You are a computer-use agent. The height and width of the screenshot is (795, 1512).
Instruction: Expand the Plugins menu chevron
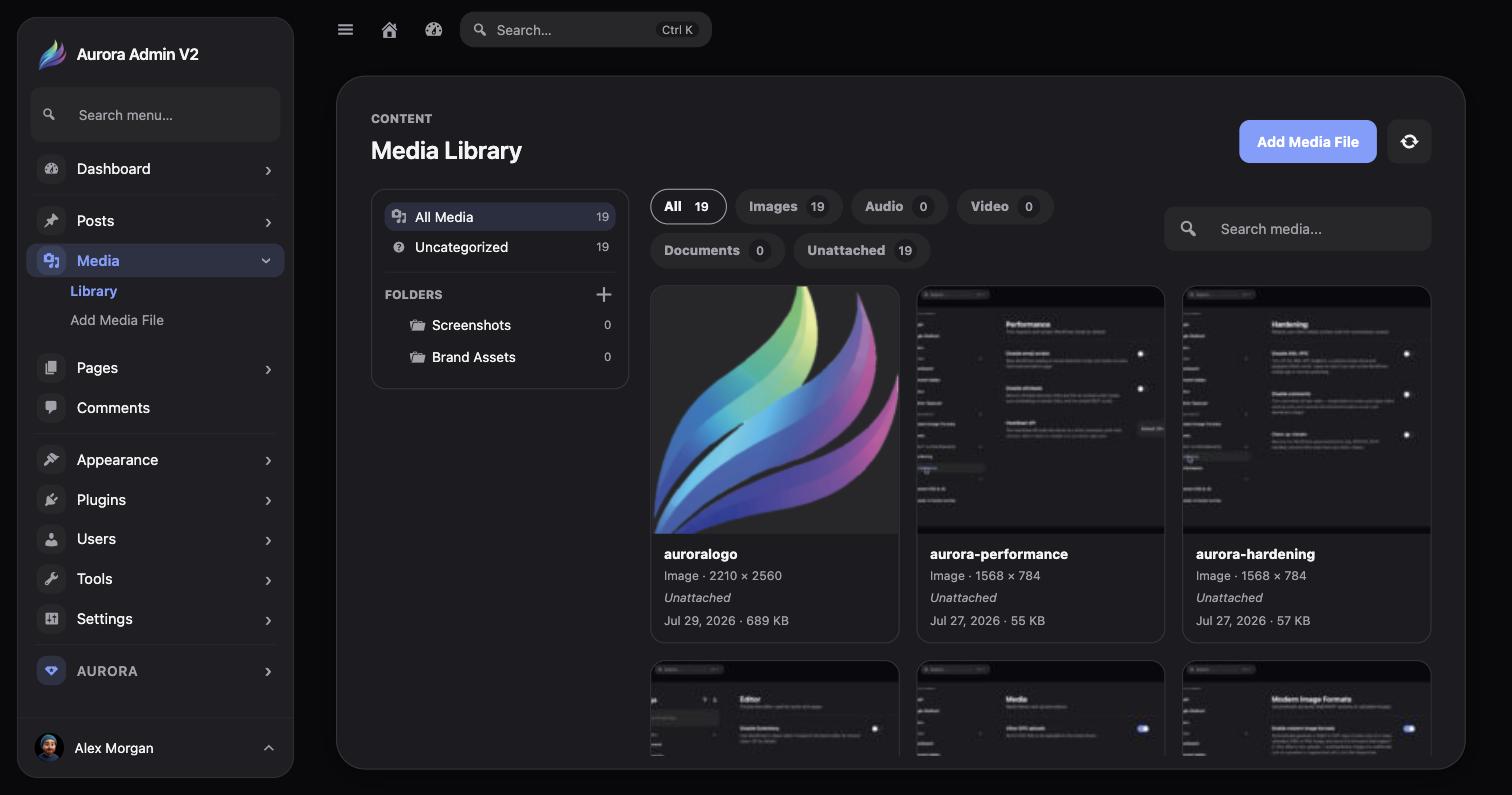point(268,501)
